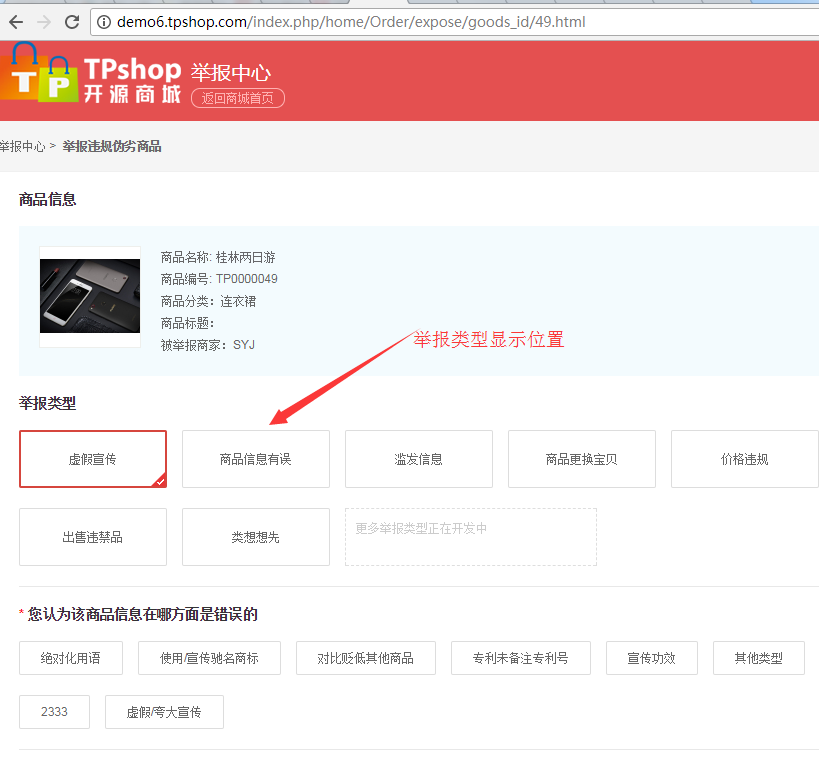Reload the page with refresh icon
This screenshot has height=763, width=819.
pos(72,22)
